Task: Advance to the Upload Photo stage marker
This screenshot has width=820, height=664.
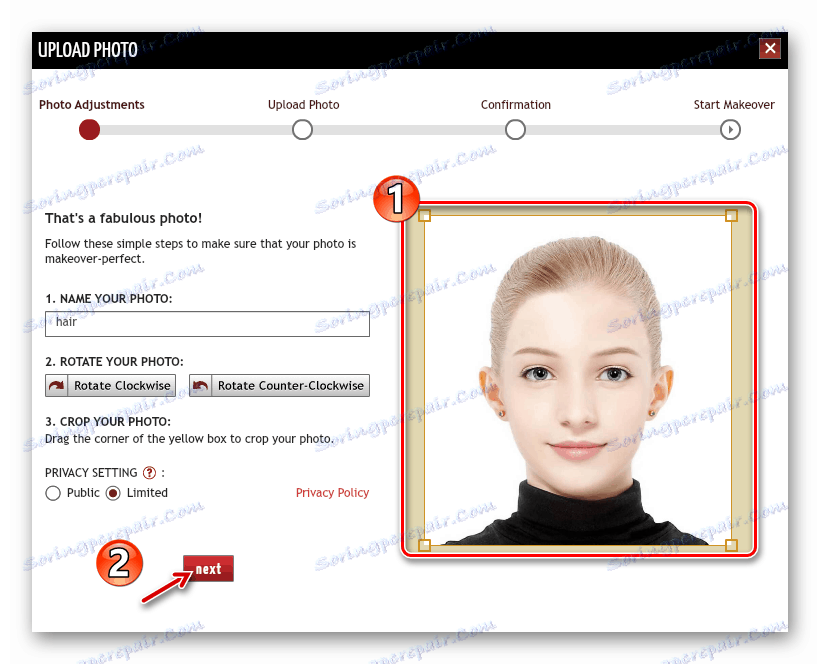Action: click(302, 130)
